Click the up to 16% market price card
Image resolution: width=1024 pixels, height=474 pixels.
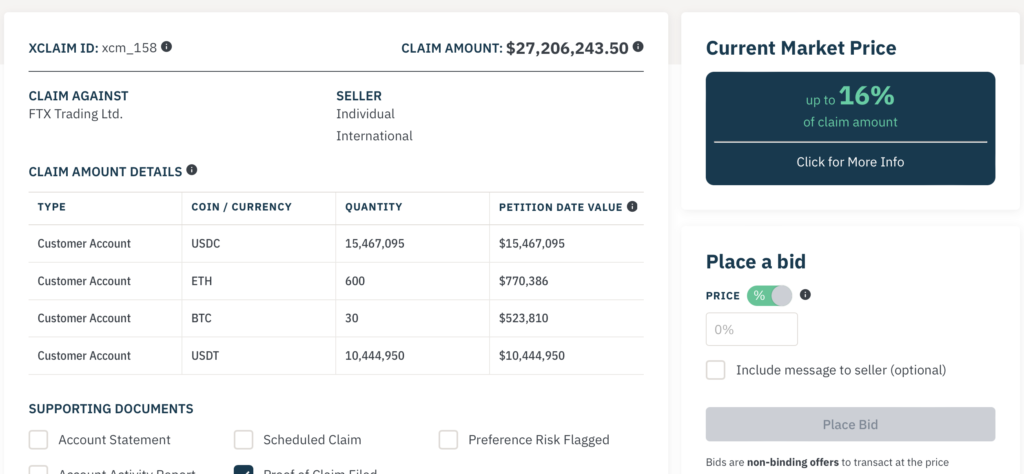pyautogui.click(x=850, y=128)
